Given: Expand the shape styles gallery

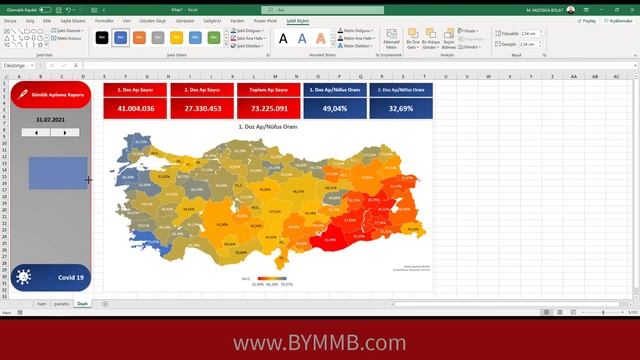Looking at the screenshot, I should click(226, 45).
